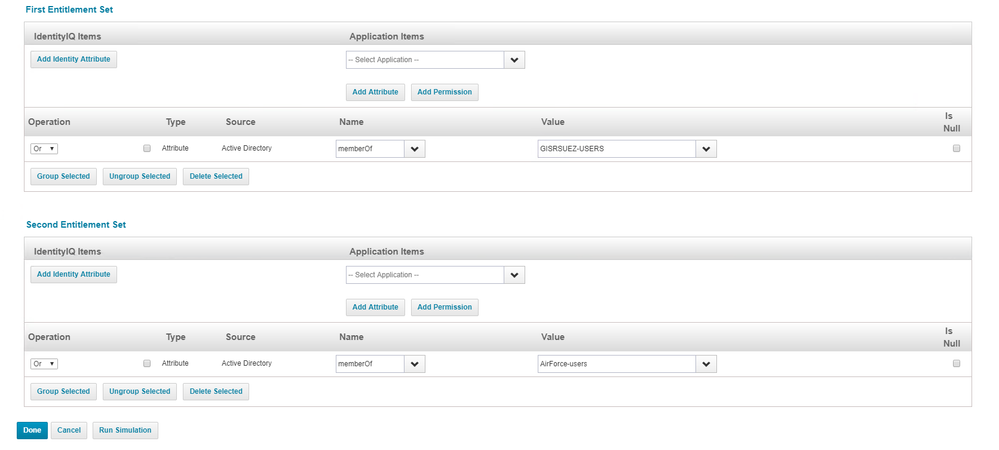999x450 pixels.
Task: Click Delete Selected in First Entitlement Set
Action: [215, 176]
